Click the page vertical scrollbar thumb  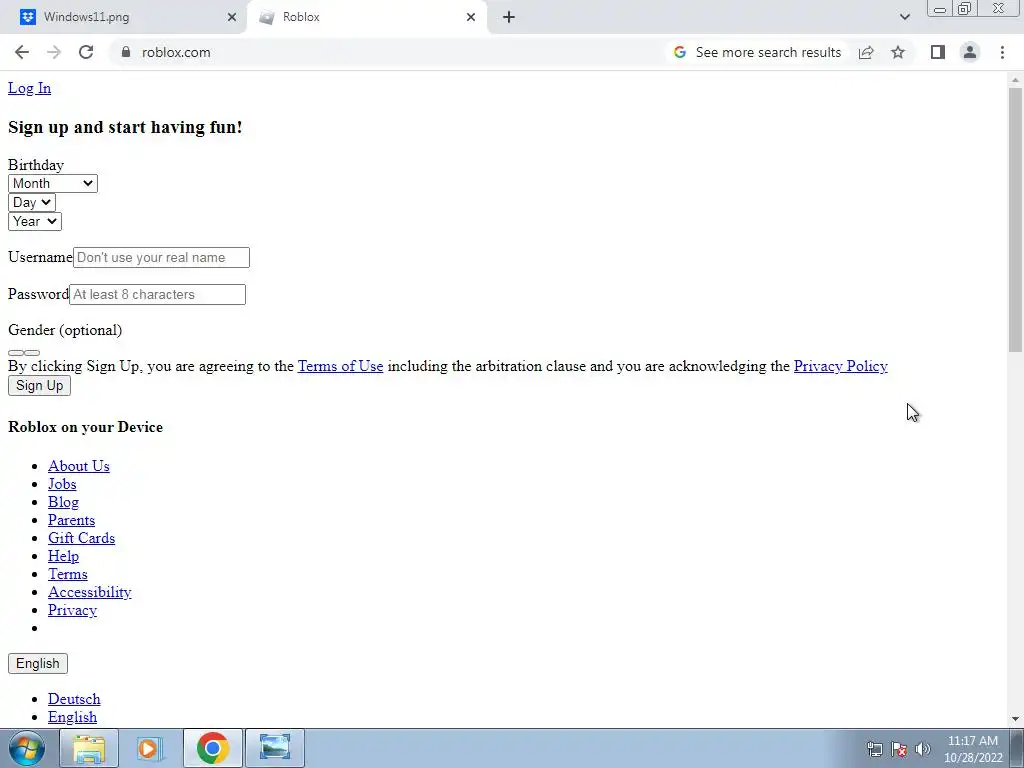pyautogui.click(x=1015, y=220)
